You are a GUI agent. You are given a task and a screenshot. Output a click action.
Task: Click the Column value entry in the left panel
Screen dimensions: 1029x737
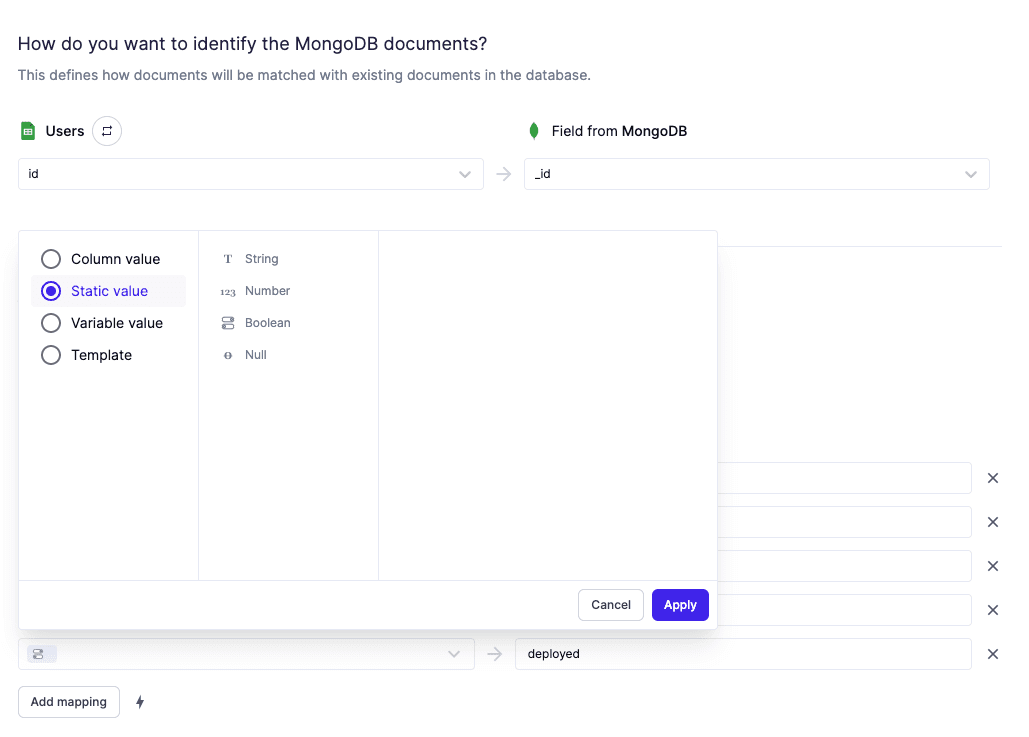[115, 258]
